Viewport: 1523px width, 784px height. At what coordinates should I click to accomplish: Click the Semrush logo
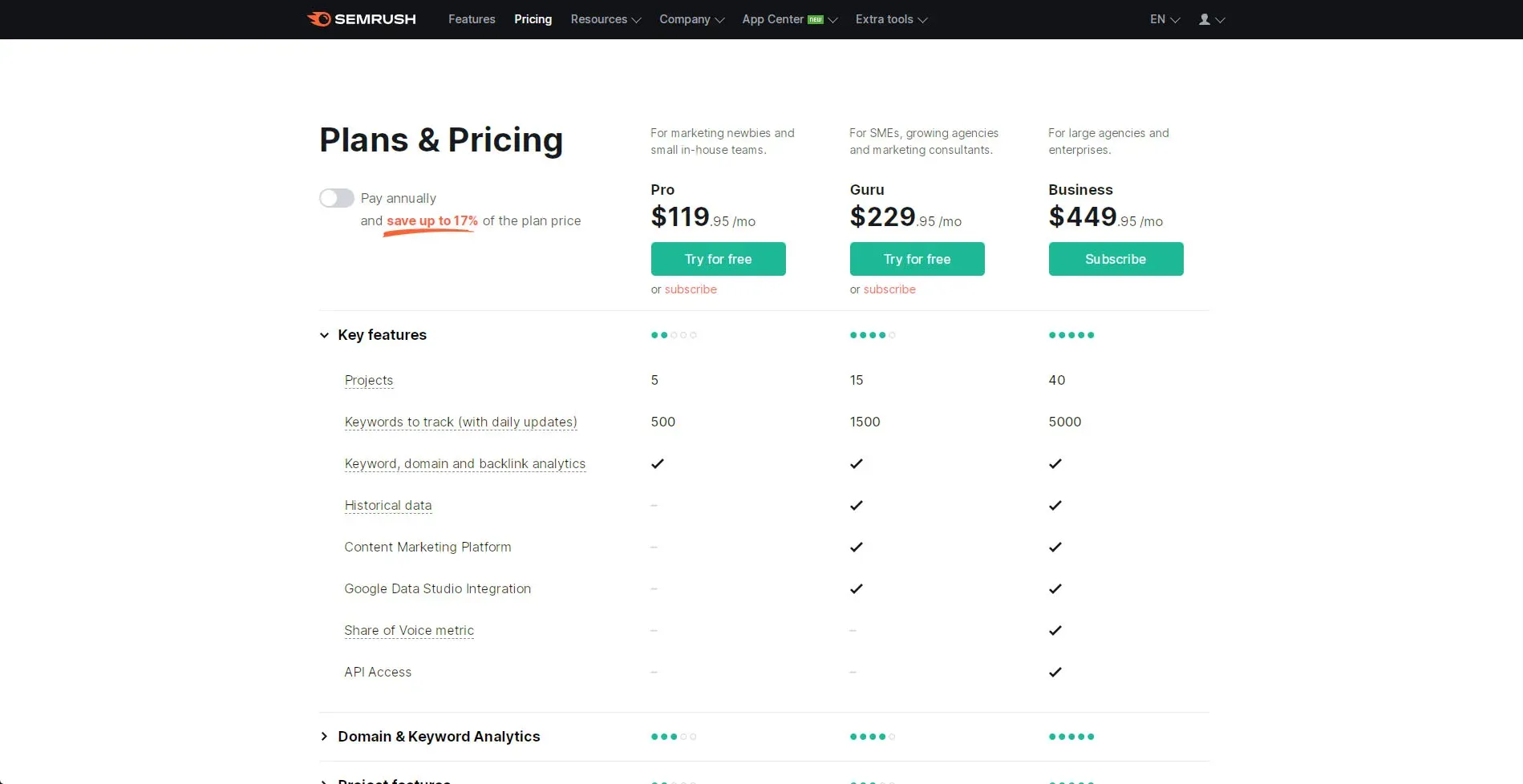coord(362,19)
